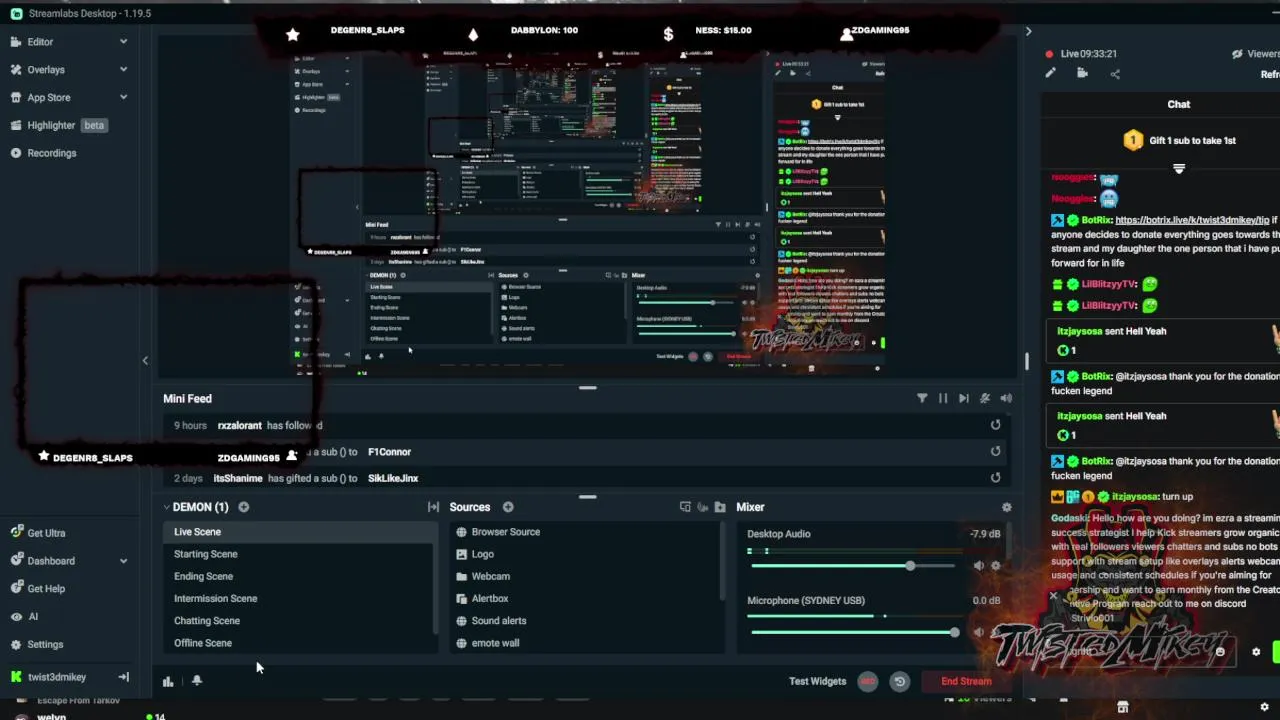Open scene transitions icon
This screenshot has width=1280, height=720.
coord(433,507)
